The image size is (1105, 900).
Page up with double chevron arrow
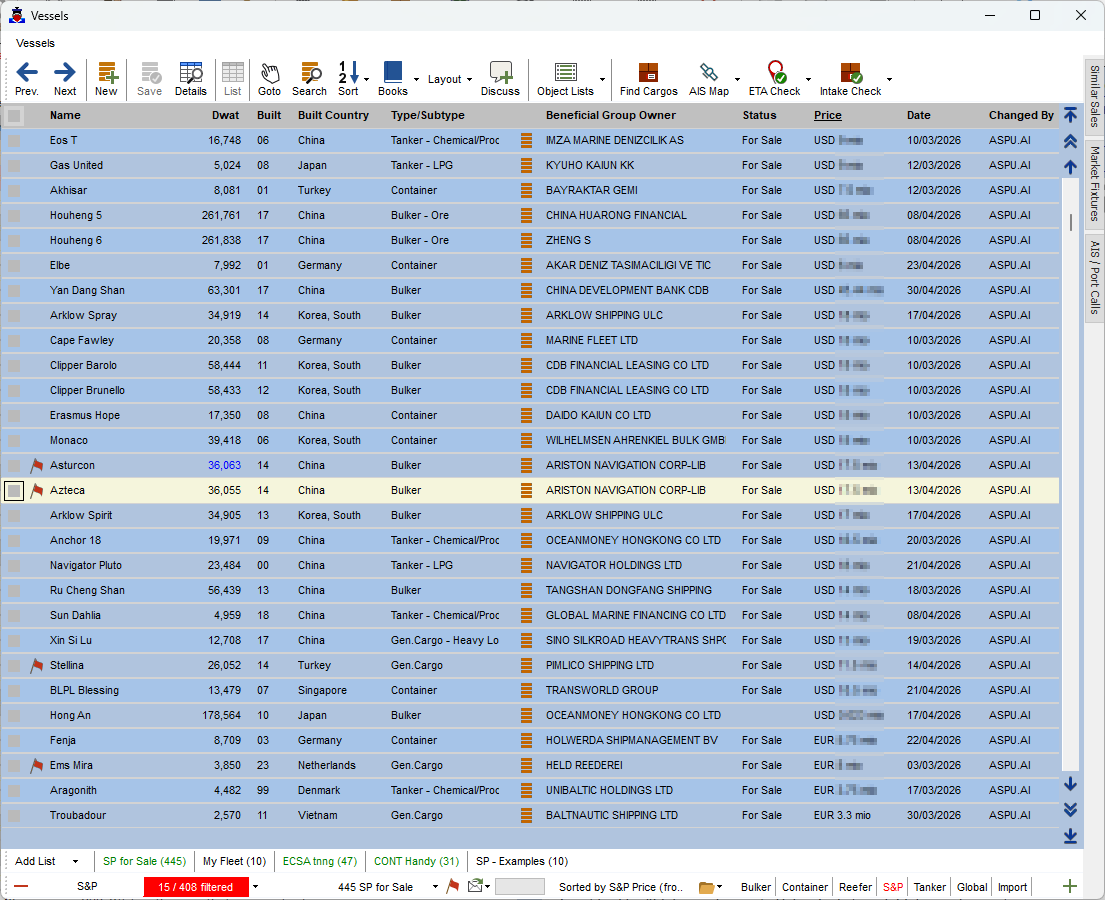pyautogui.click(x=1070, y=141)
